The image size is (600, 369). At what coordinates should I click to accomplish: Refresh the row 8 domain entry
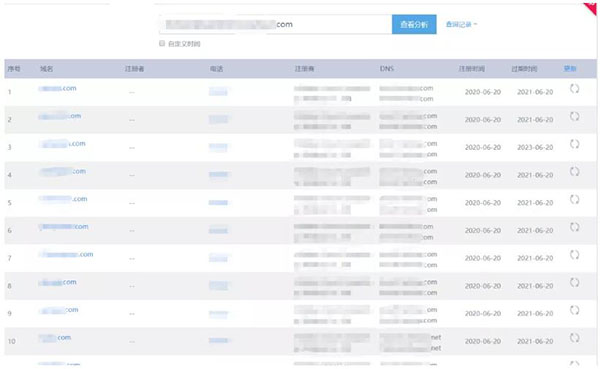pyautogui.click(x=574, y=282)
